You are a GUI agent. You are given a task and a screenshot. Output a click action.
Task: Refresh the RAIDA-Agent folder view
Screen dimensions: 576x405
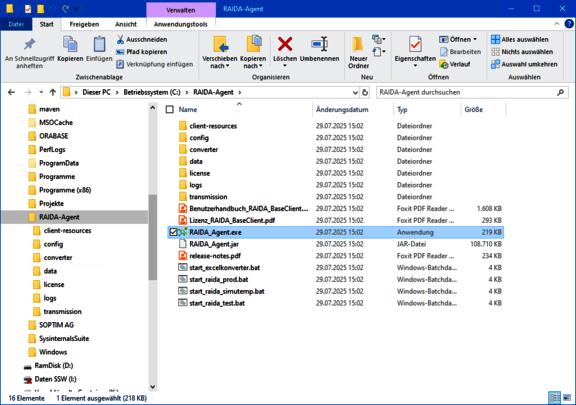pyautogui.click(x=365, y=93)
